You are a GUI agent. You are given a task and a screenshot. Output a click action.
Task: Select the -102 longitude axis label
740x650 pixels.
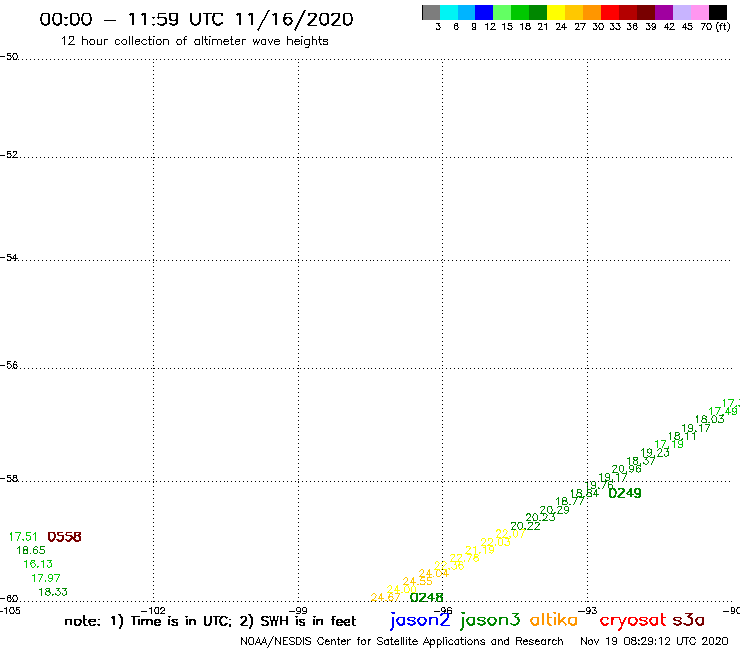tap(153, 611)
